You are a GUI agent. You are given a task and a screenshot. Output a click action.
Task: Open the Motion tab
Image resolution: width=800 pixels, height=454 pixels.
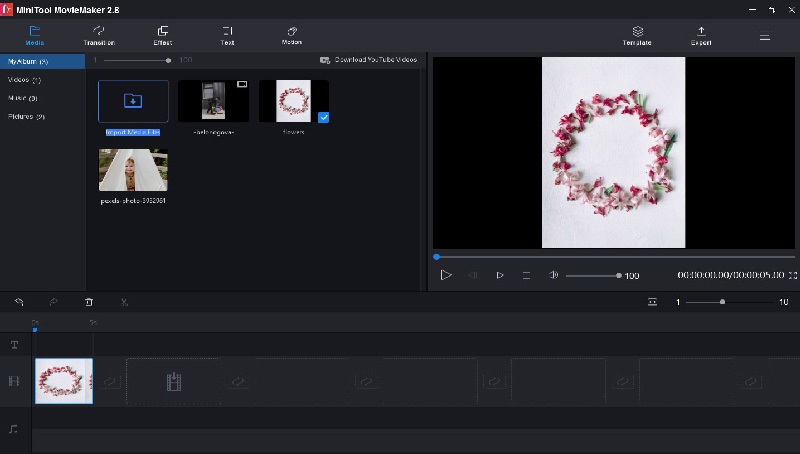pos(292,36)
